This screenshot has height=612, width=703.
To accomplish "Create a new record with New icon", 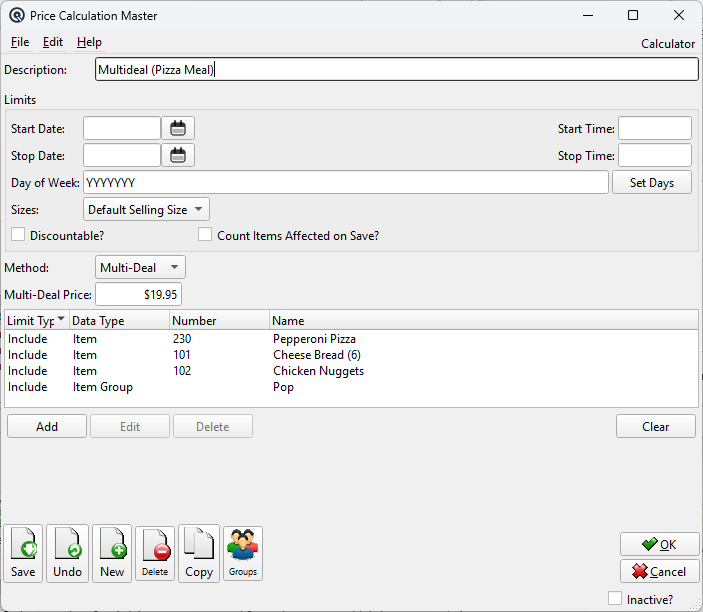I will point(112,553).
